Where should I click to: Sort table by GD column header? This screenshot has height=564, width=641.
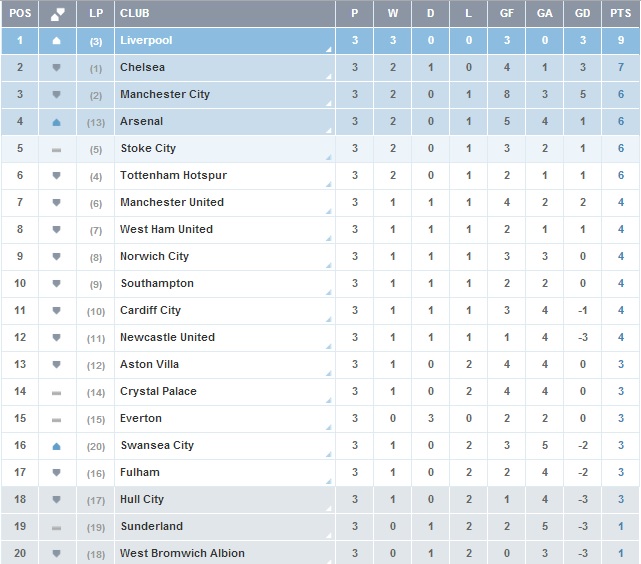(x=582, y=14)
